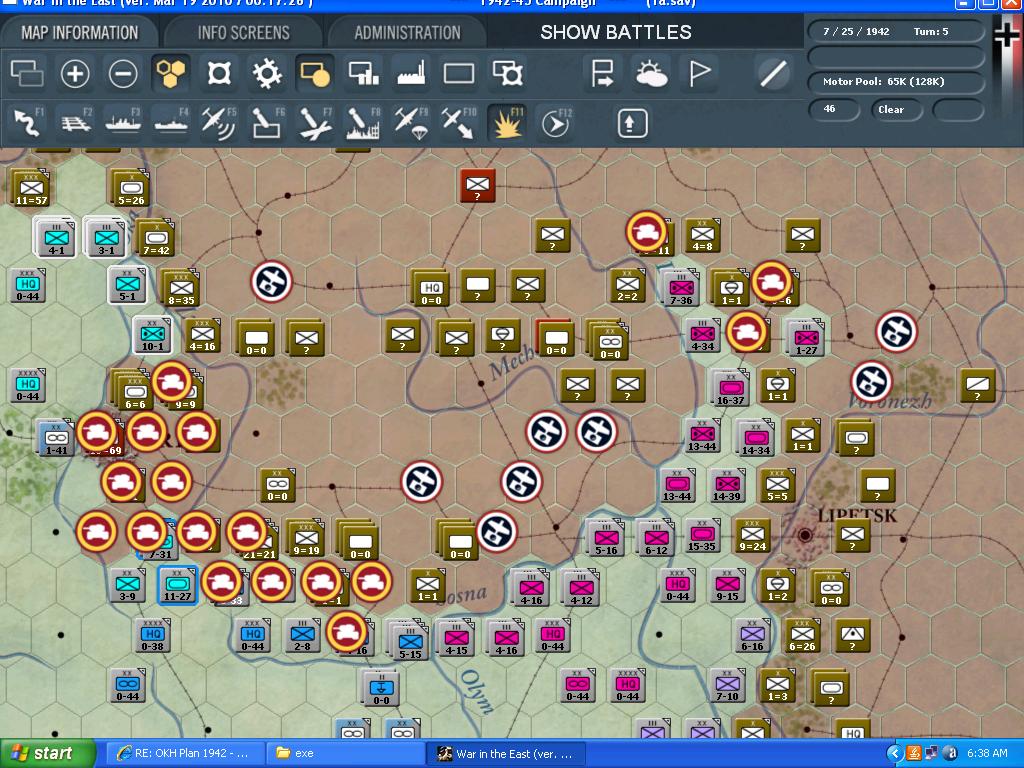Select the unit counter labeled 7=42
Screen dimensions: 1024x768
[155, 238]
